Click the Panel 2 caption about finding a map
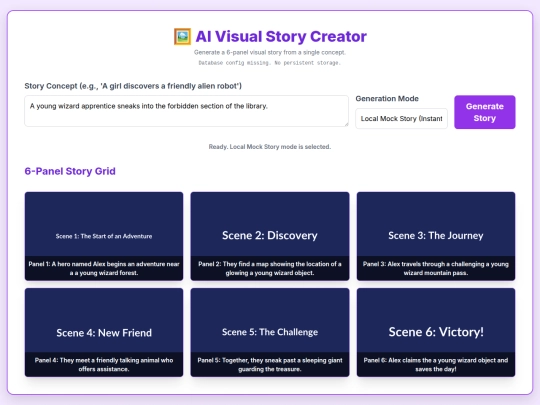 [270, 268]
